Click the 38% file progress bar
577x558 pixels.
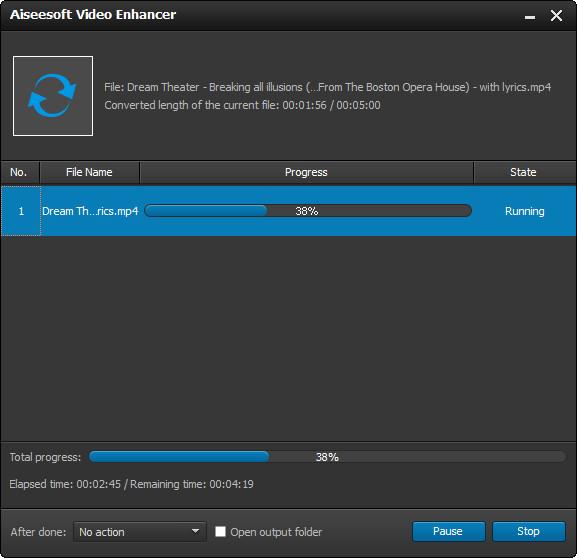pos(308,211)
